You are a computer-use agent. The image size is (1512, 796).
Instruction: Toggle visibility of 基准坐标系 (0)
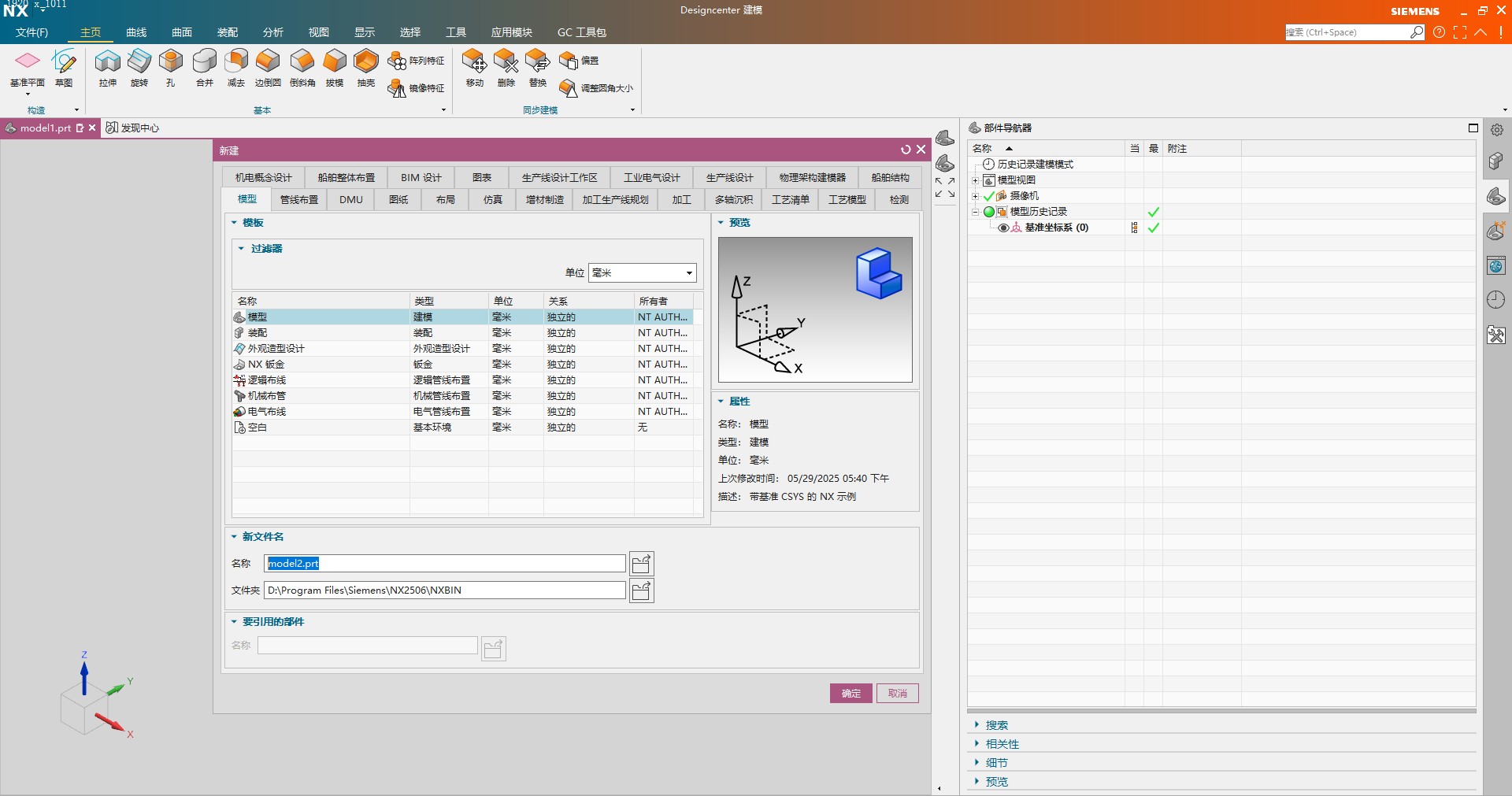tap(1003, 228)
